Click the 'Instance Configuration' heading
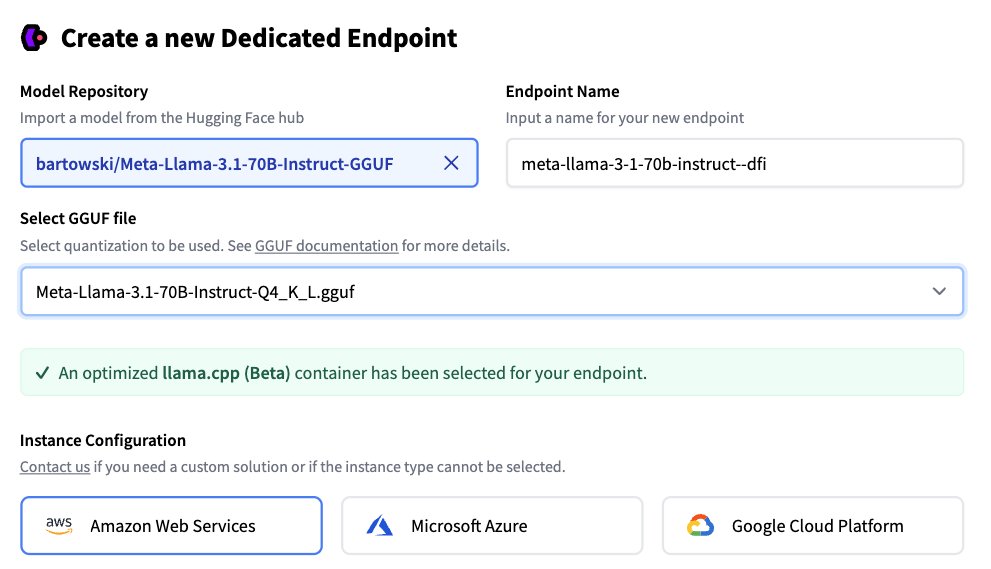 [x=103, y=441]
